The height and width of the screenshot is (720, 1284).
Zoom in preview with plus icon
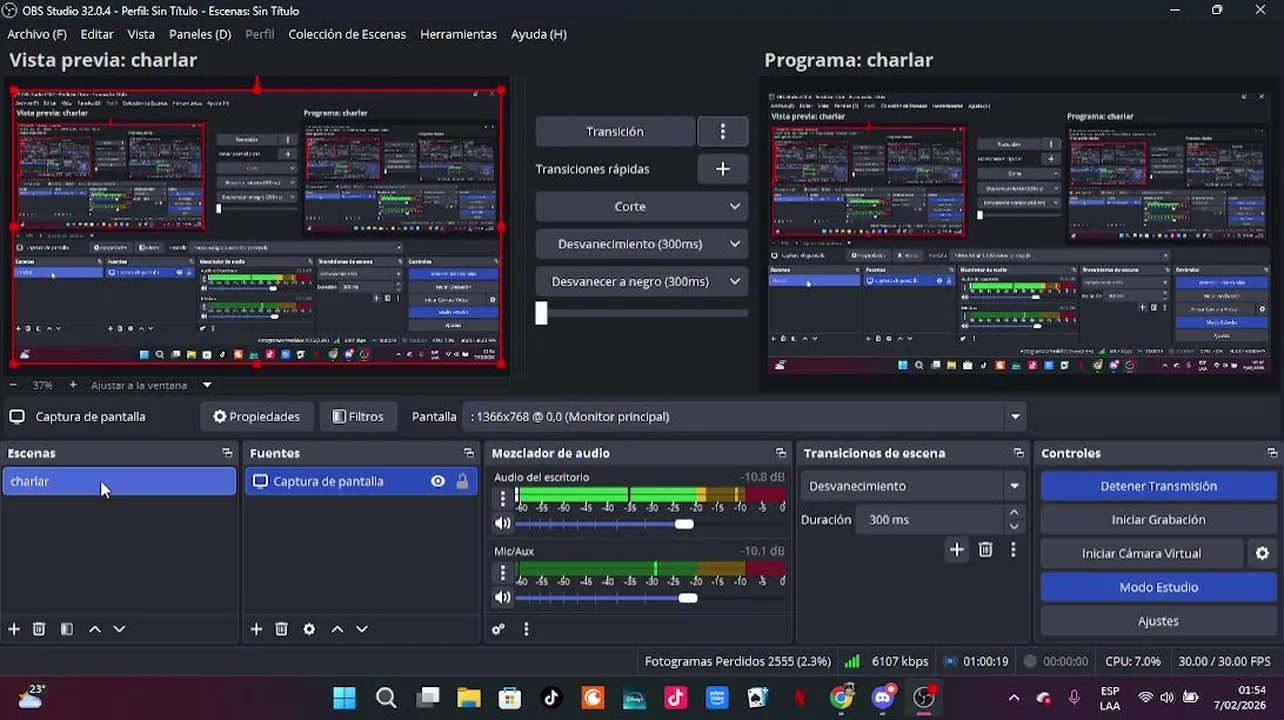[x=73, y=385]
